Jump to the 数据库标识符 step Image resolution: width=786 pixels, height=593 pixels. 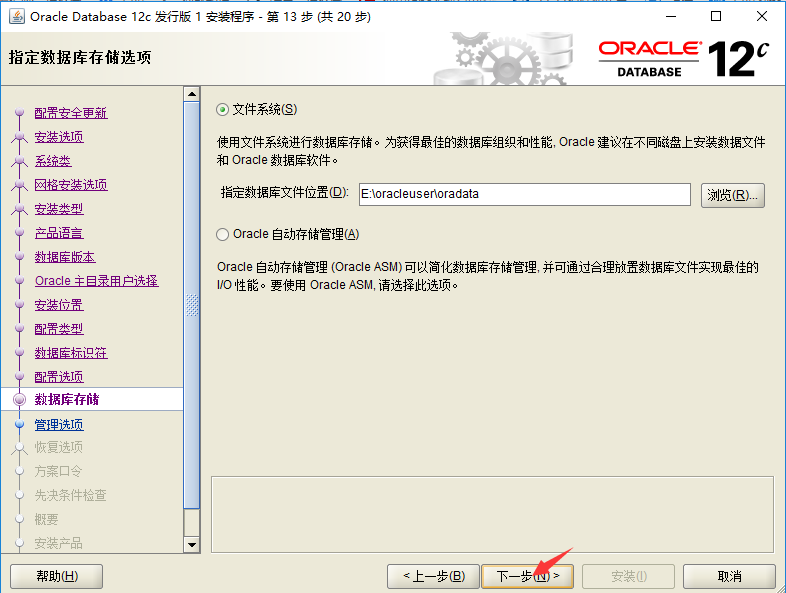(71, 353)
